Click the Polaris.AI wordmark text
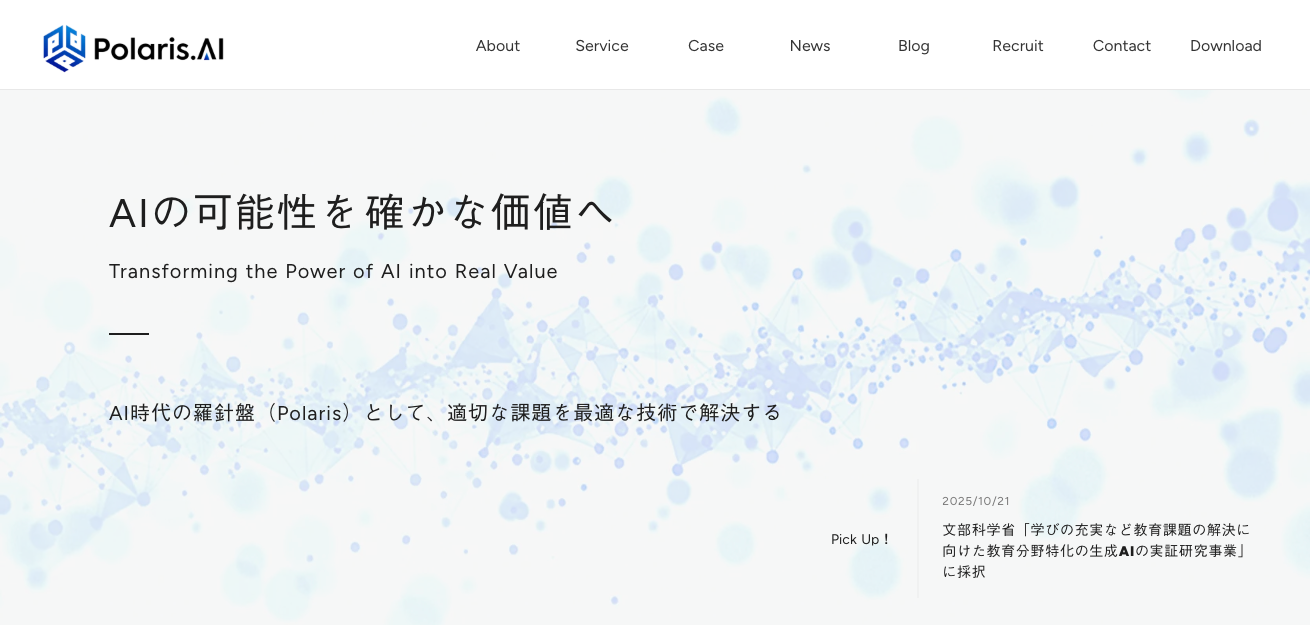This screenshot has width=1310, height=625. pyautogui.click(x=158, y=47)
